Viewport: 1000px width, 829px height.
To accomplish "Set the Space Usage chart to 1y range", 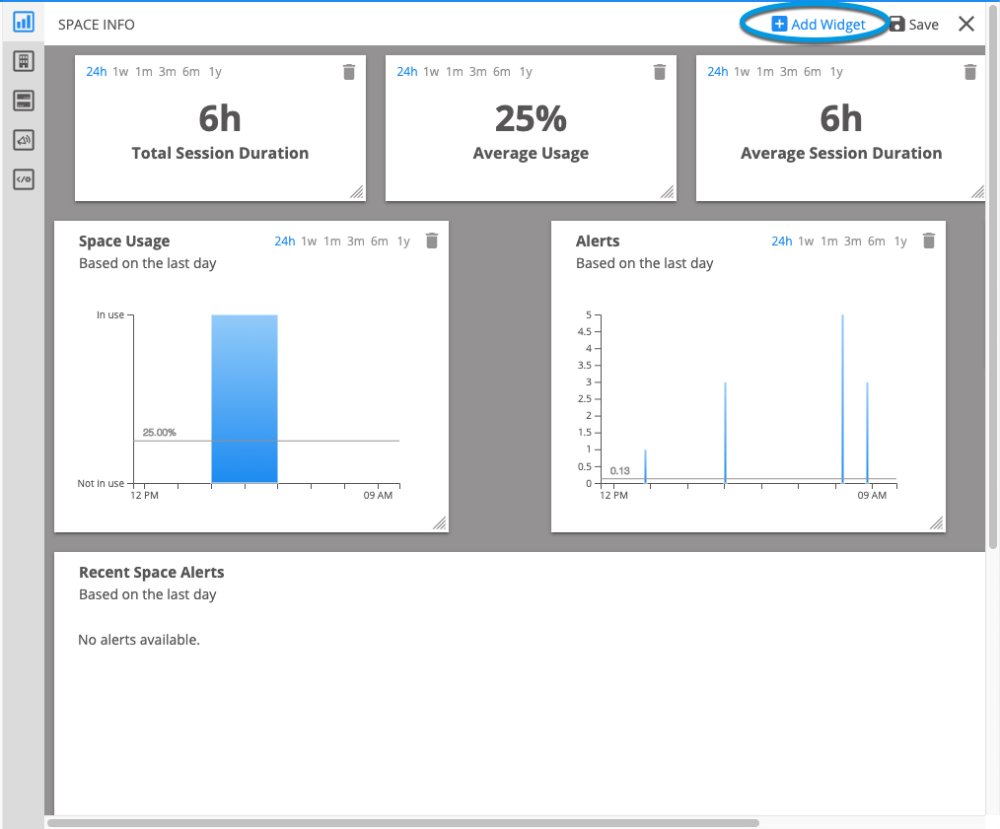I will pyautogui.click(x=405, y=241).
